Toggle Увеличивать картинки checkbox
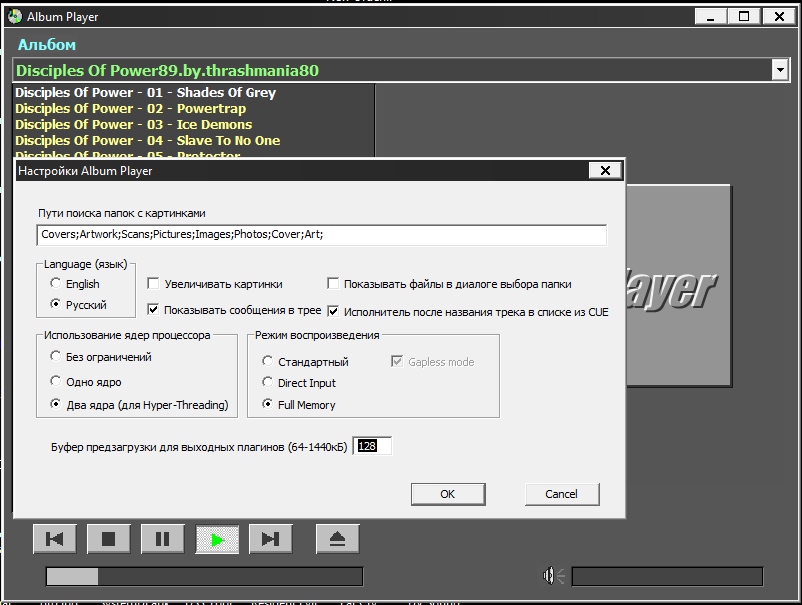This screenshot has height=605, width=802. [x=153, y=283]
